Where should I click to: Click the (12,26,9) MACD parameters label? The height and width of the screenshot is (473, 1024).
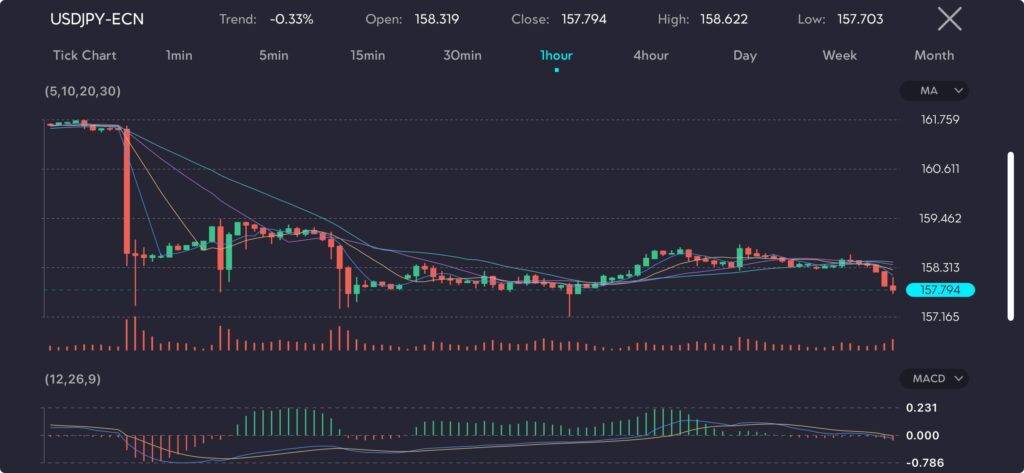[72, 379]
